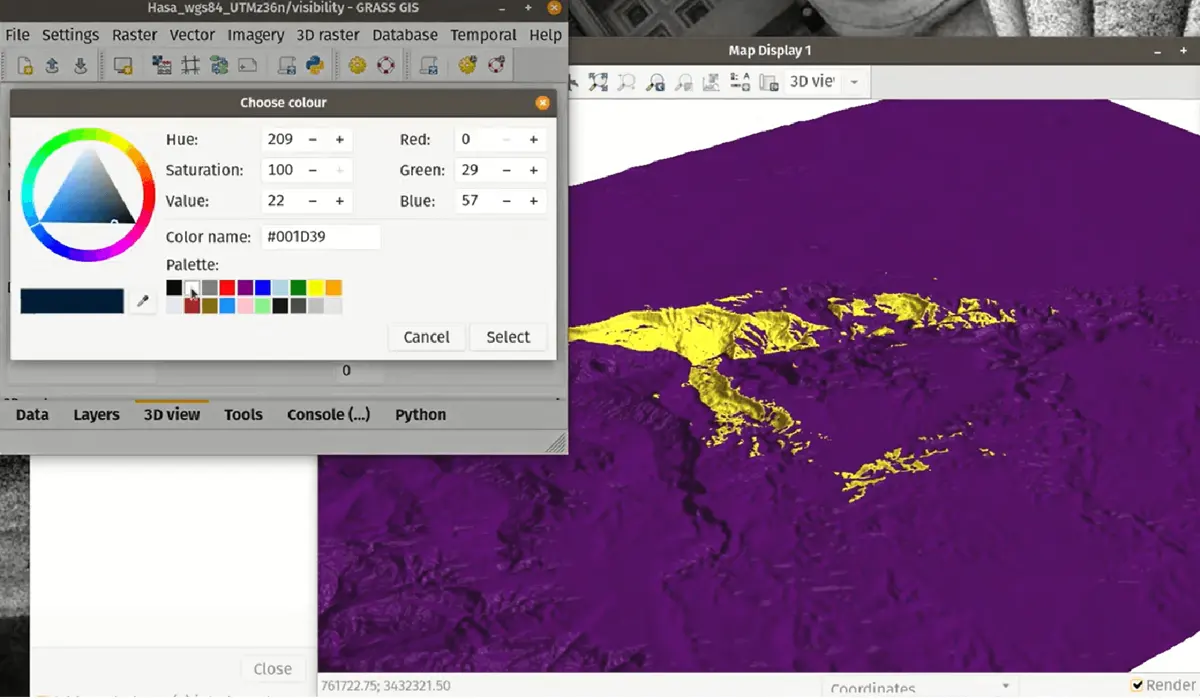Viewport: 1200px width, 699px height.
Task: Click the Hue value field
Action: pyautogui.click(x=280, y=140)
